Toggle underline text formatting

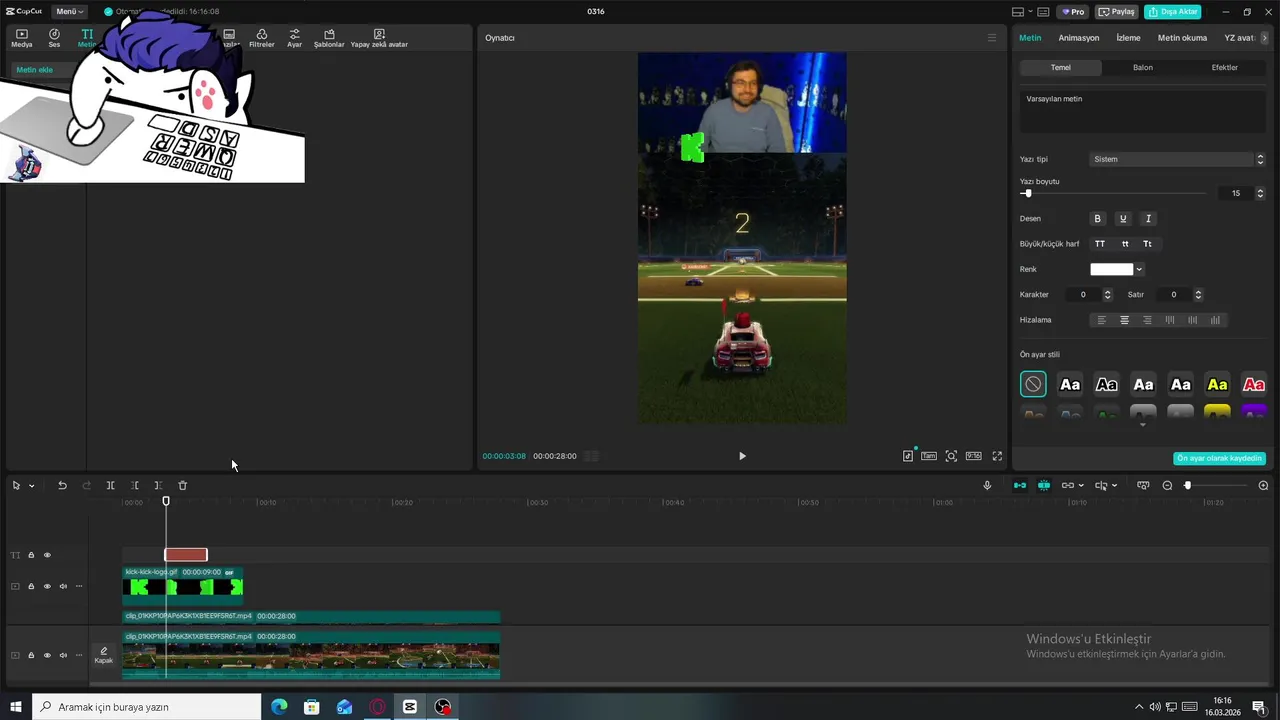click(x=1123, y=219)
